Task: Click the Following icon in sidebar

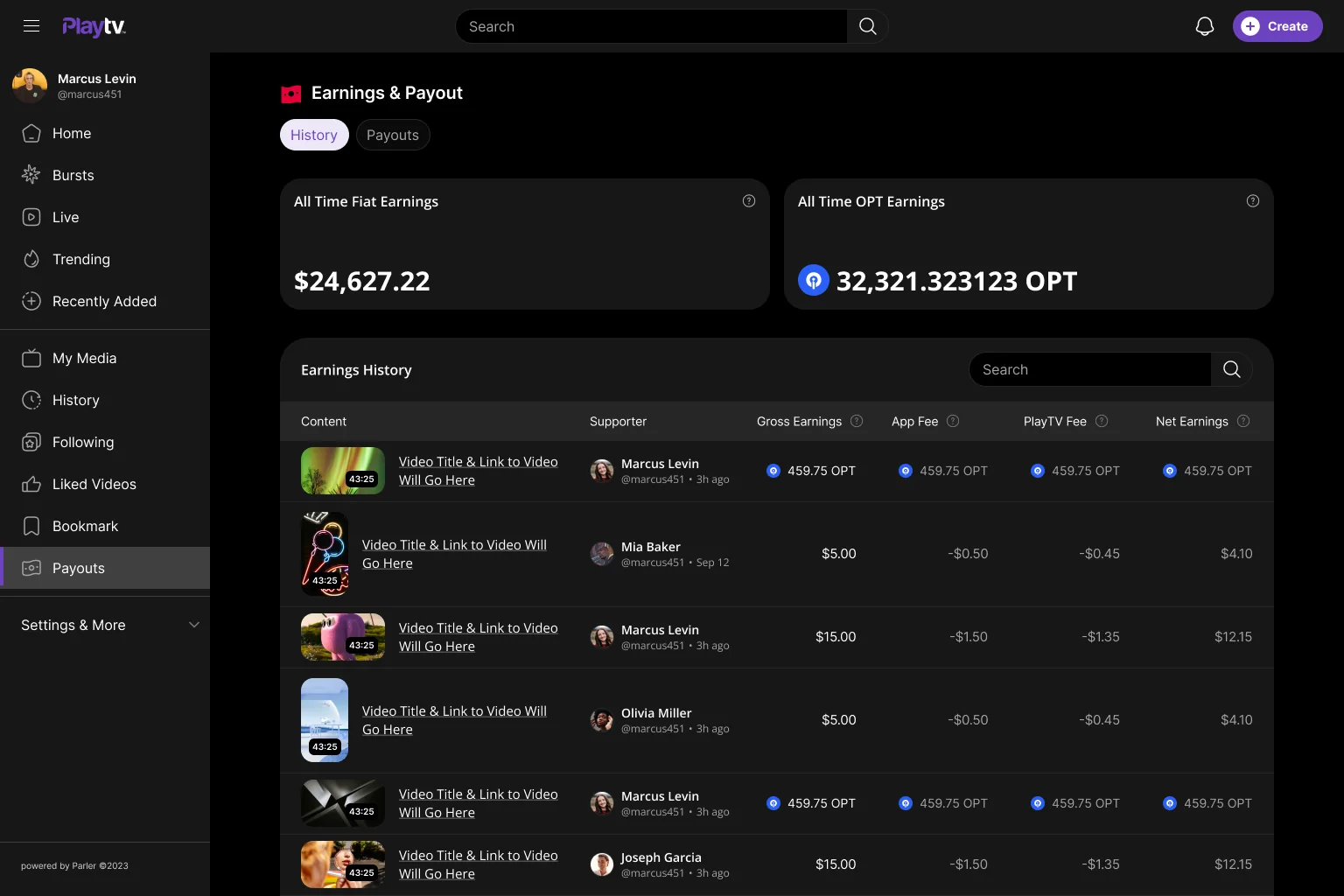Action: (31, 442)
